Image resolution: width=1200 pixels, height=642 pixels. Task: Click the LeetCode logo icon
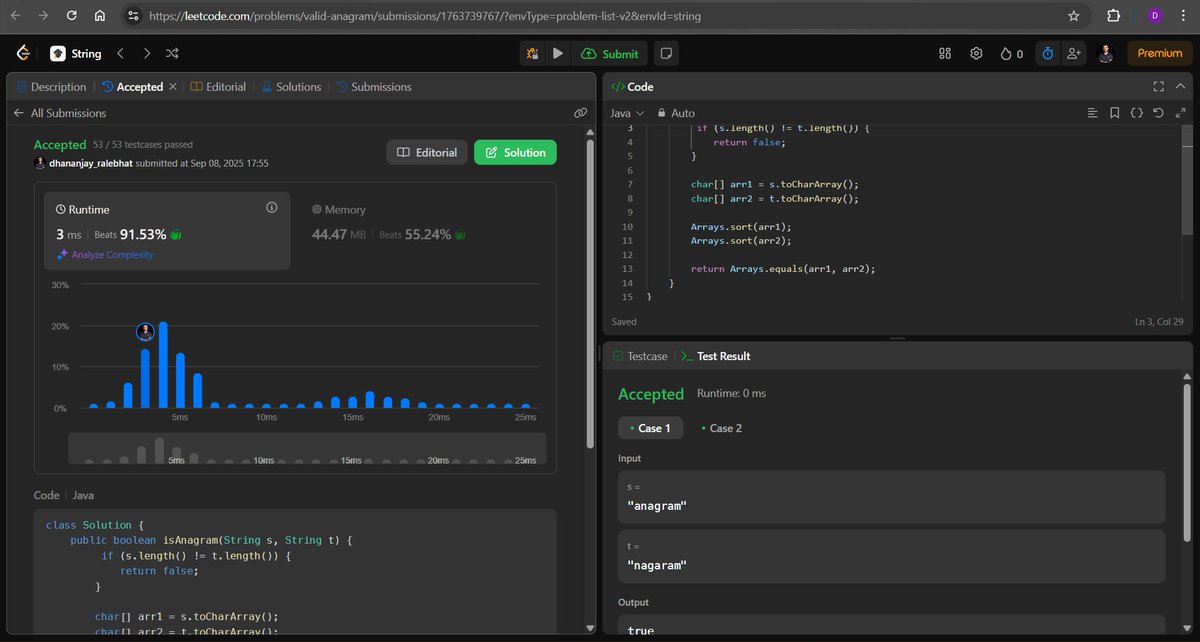(x=22, y=53)
